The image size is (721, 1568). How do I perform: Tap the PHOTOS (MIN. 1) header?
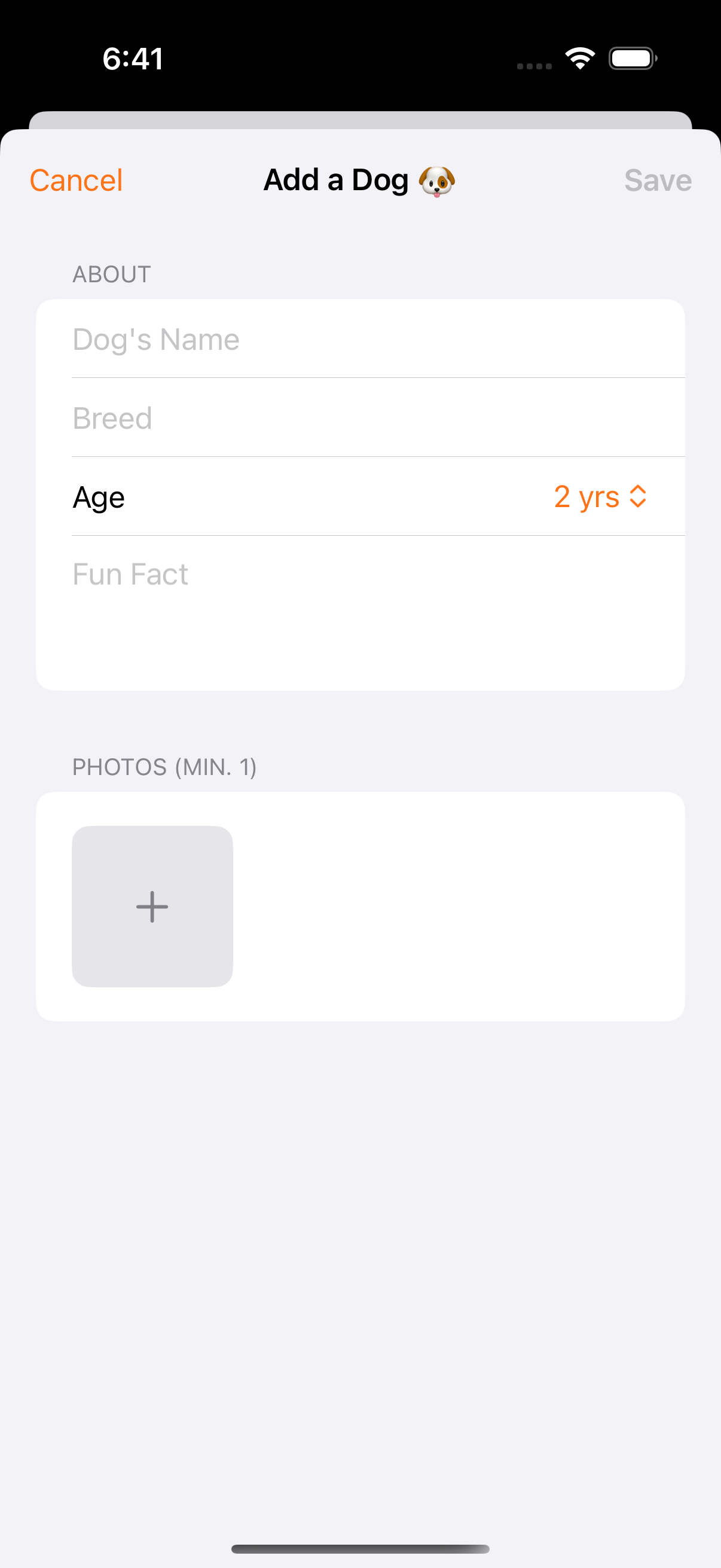click(x=164, y=767)
